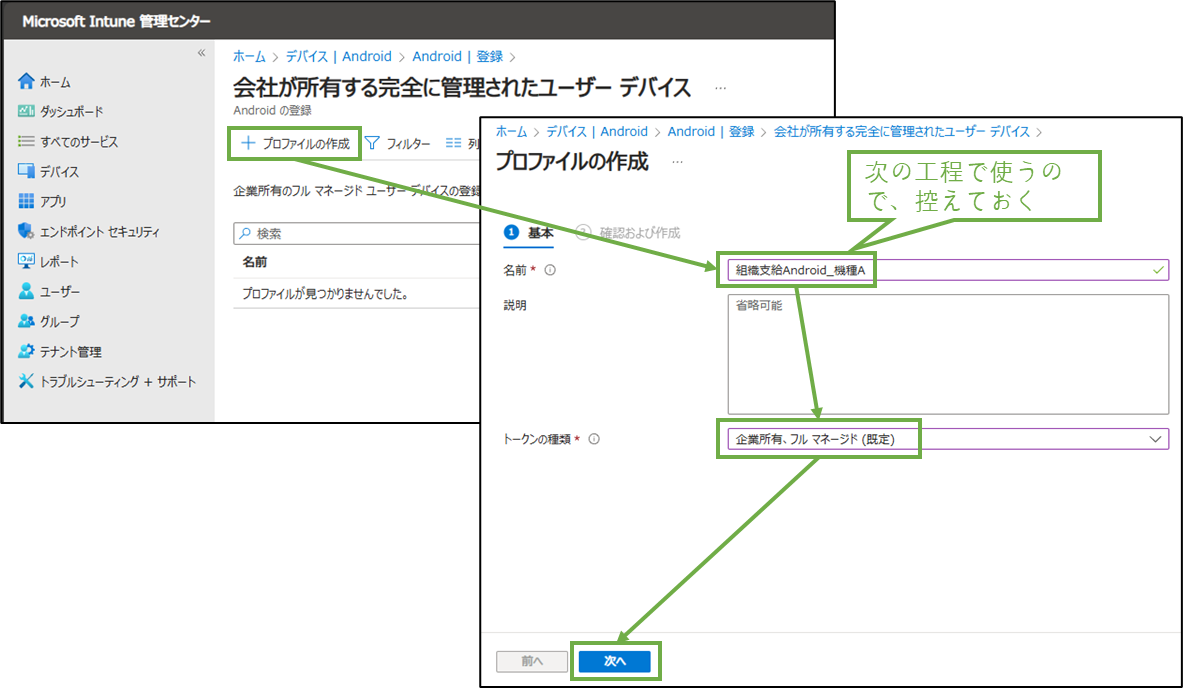Open ダッシュボード icon in sidebar
This screenshot has height=688, width=1183.
click(x=26, y=111)
